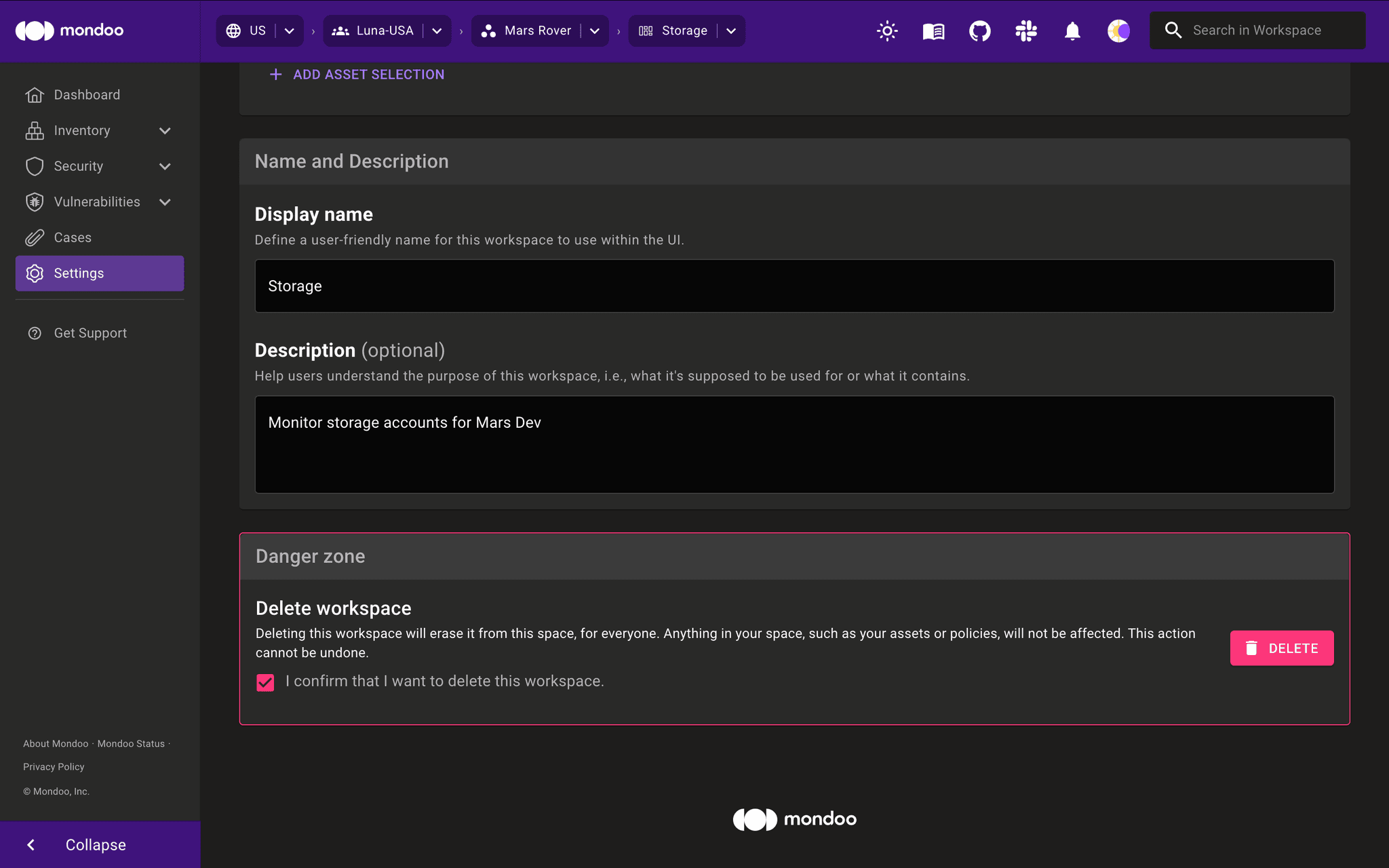Viewport: 1389px width, 868px height.
Task: Expand the US region dropdown
Action: (289, 31)
